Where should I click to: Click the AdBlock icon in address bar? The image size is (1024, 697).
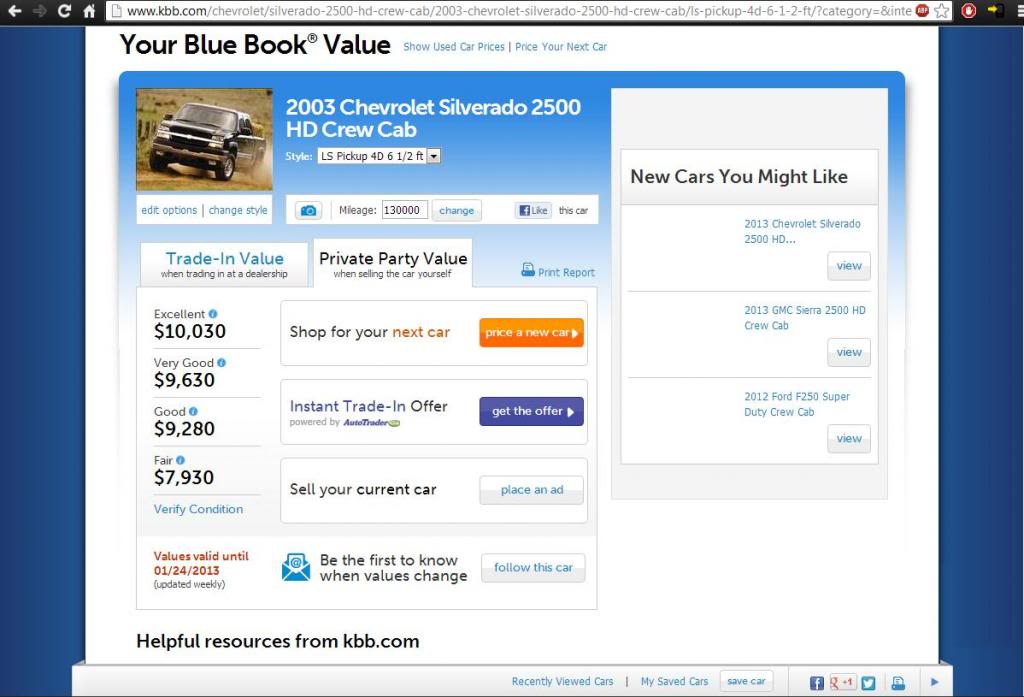(922, 10)
